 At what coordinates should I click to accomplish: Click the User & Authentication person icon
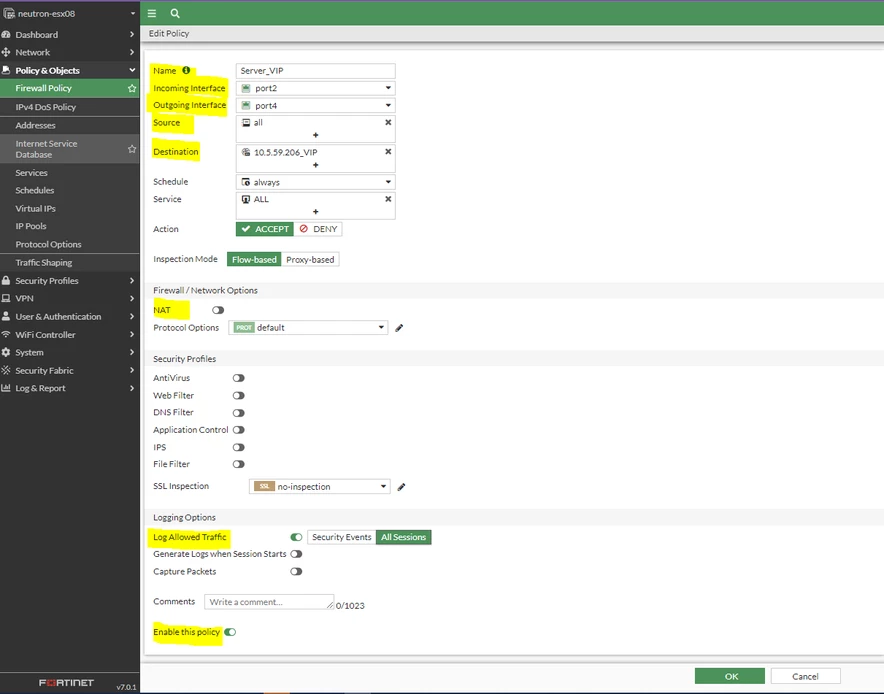(x=6, y=316)
